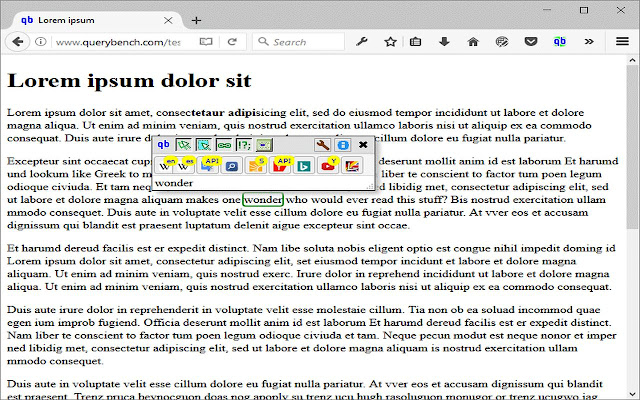
Task: Click the orange S-badged search icon
Action: click(255, 165)
